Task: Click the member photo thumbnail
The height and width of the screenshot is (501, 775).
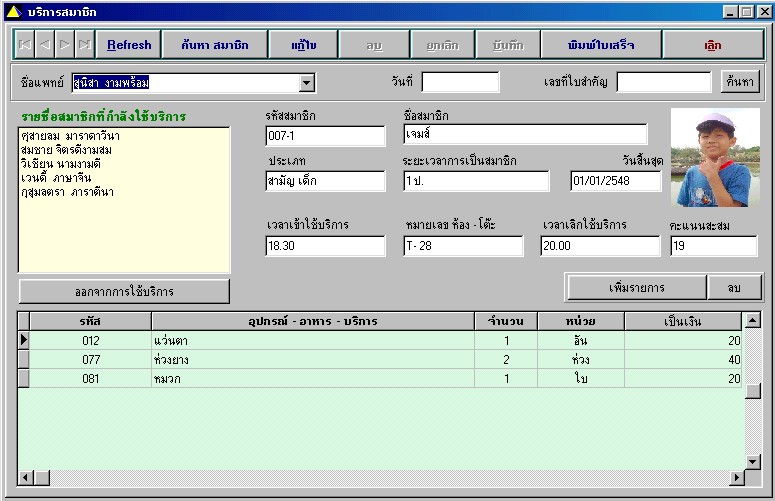Action: click(715, 158)
